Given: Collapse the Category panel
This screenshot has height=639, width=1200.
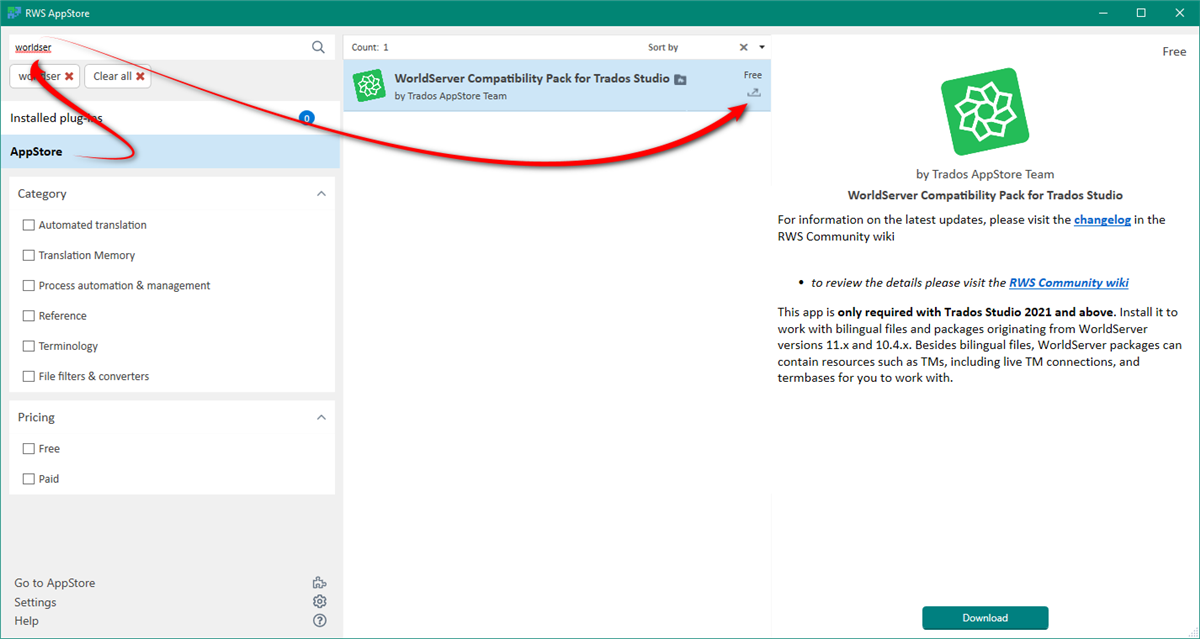Looking at the screenshot, I should (321, 194).
